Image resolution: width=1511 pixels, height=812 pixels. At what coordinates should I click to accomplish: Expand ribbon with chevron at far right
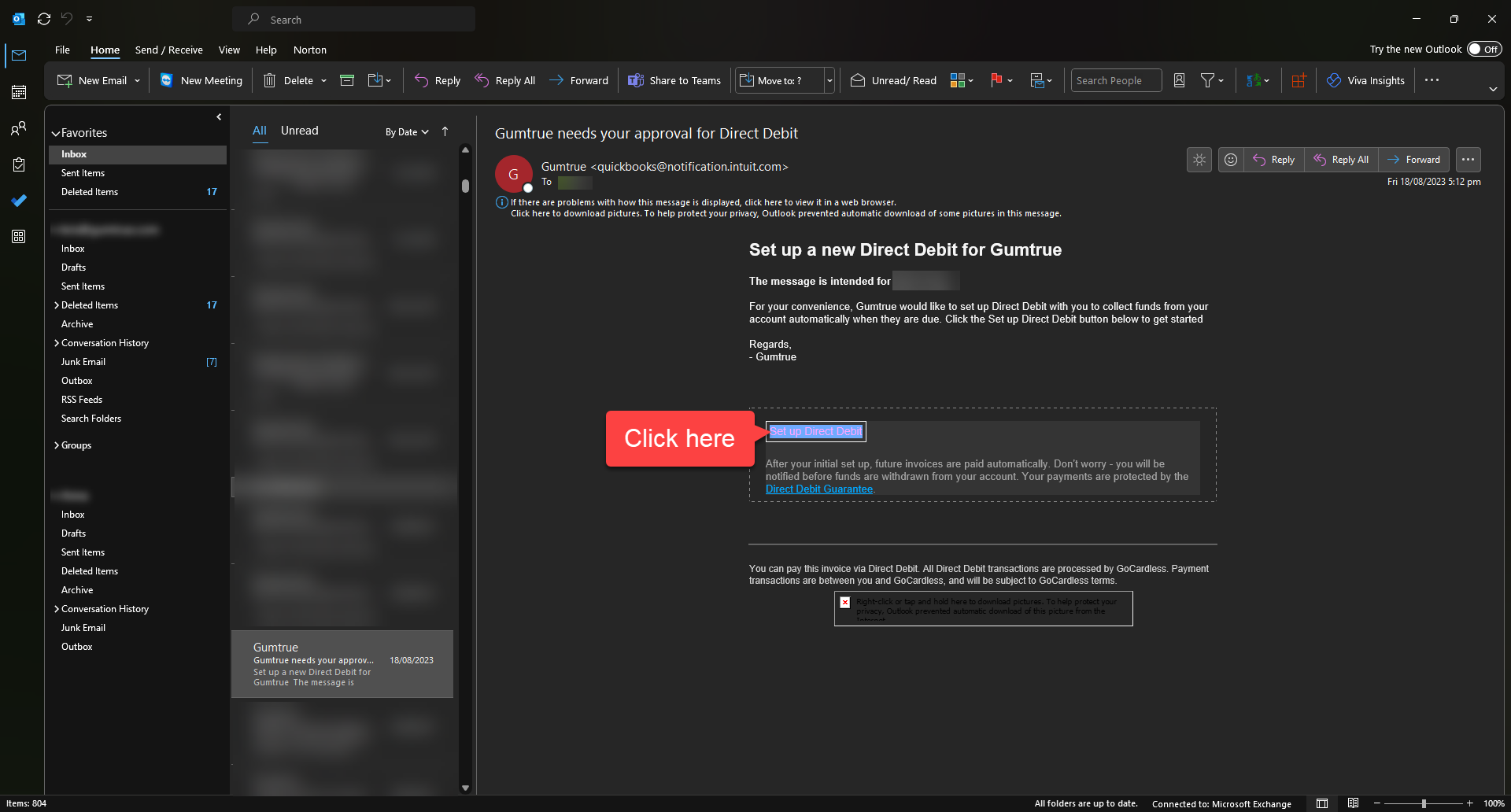(1493, 89)
